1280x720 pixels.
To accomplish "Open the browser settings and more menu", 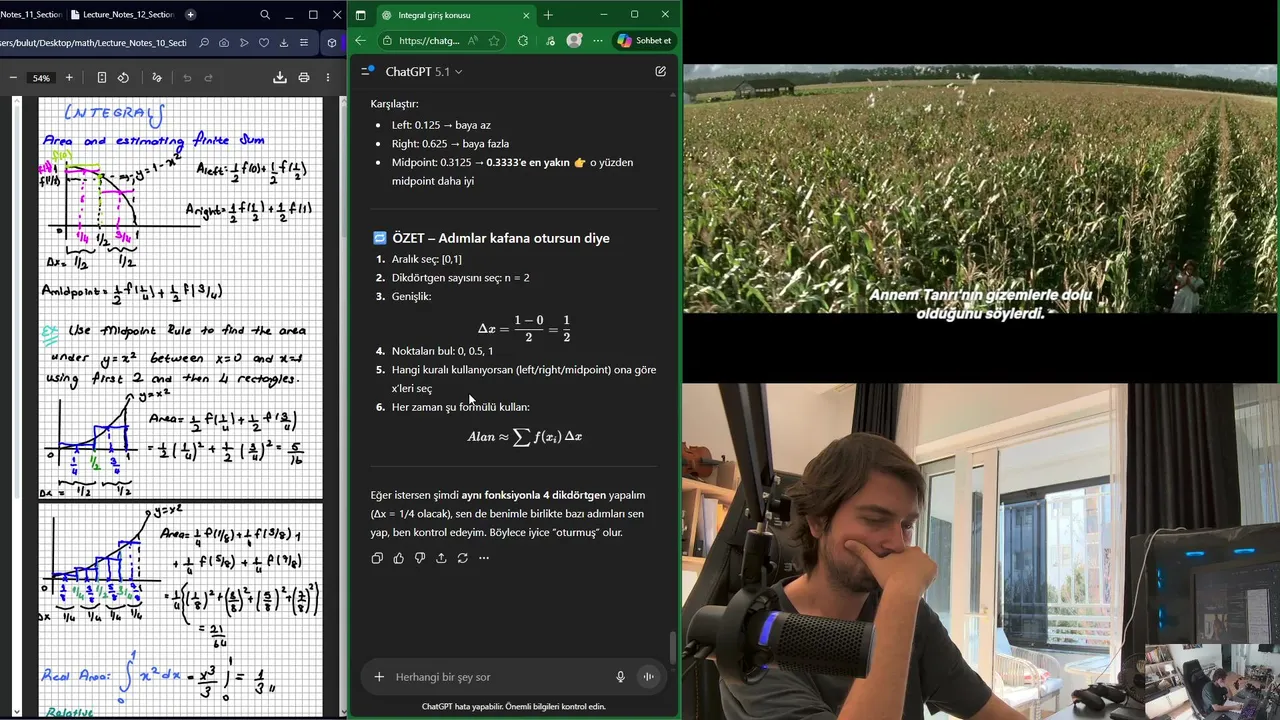I will pos(598,41).
